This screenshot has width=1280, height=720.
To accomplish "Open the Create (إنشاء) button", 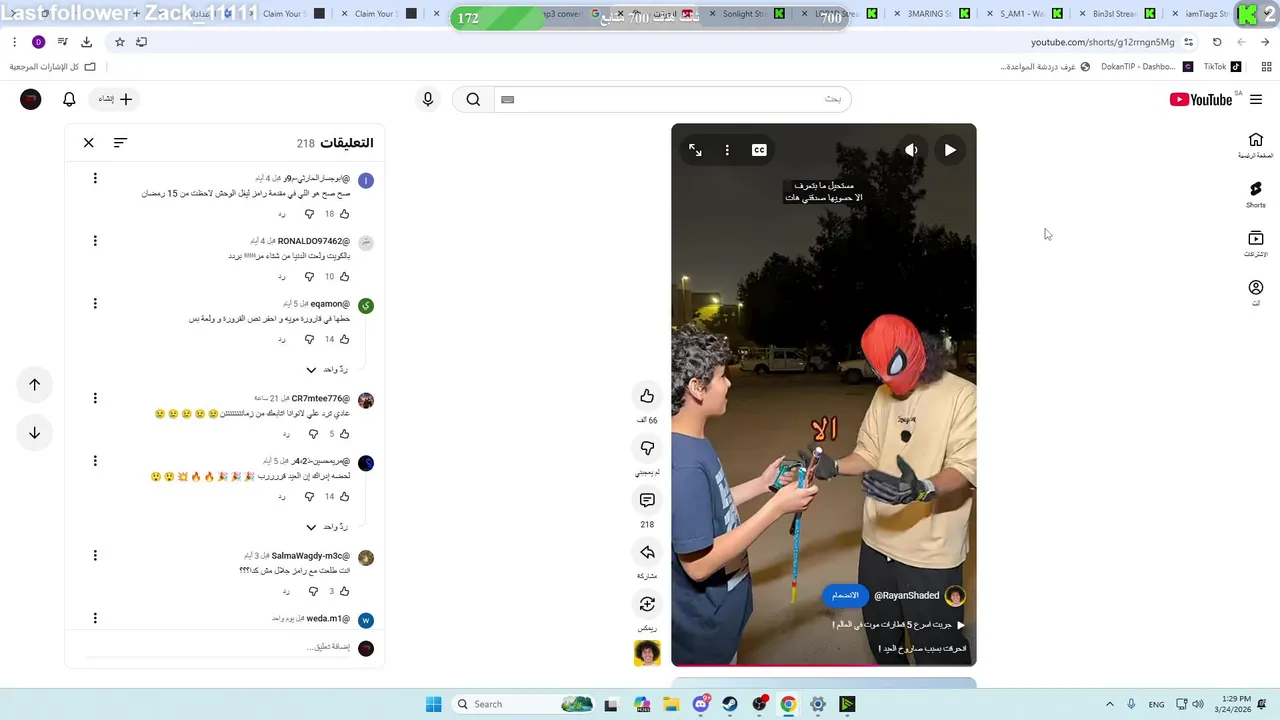I will (115, 99).
